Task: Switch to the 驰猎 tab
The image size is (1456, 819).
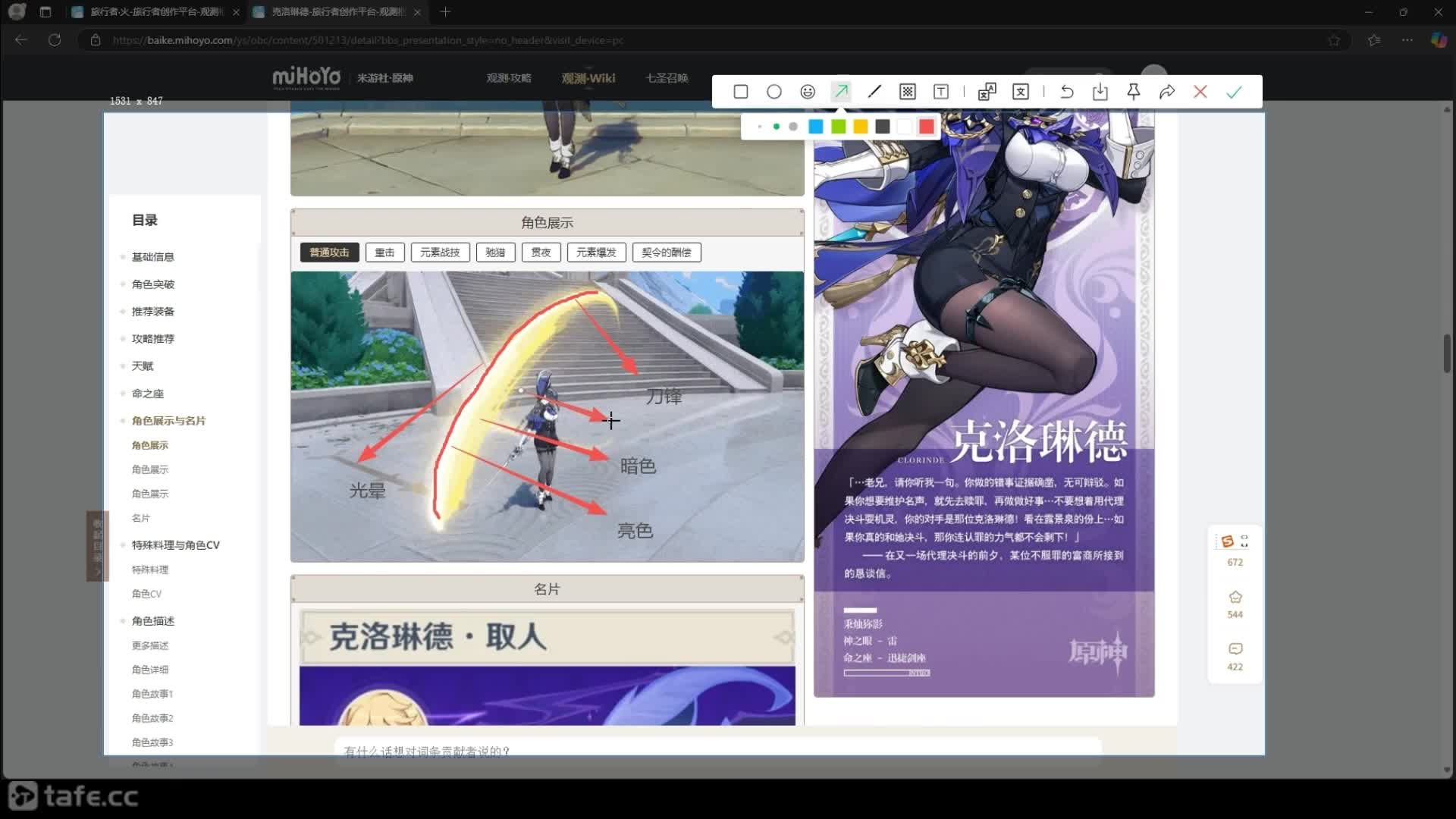Action: coord(495,253)
